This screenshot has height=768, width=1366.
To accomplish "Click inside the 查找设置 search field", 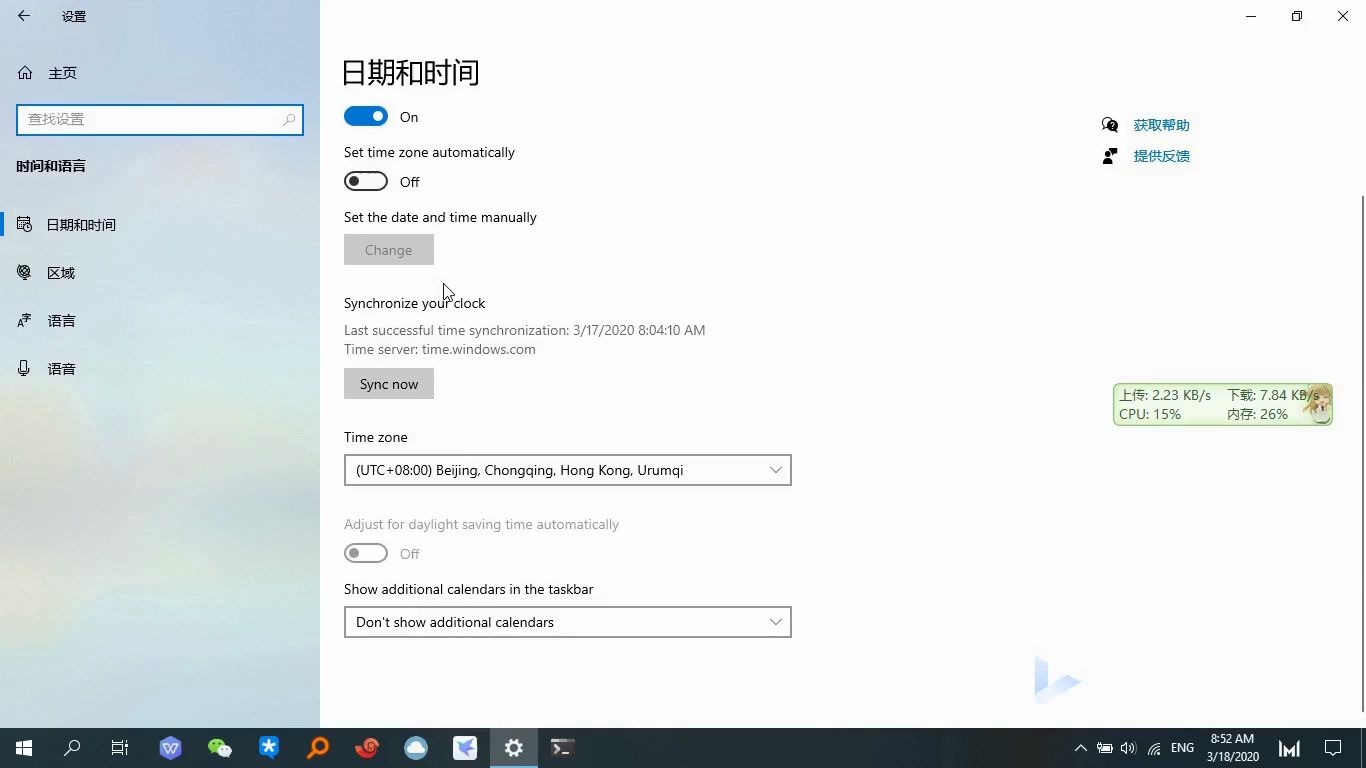I will tap(160, 119).
